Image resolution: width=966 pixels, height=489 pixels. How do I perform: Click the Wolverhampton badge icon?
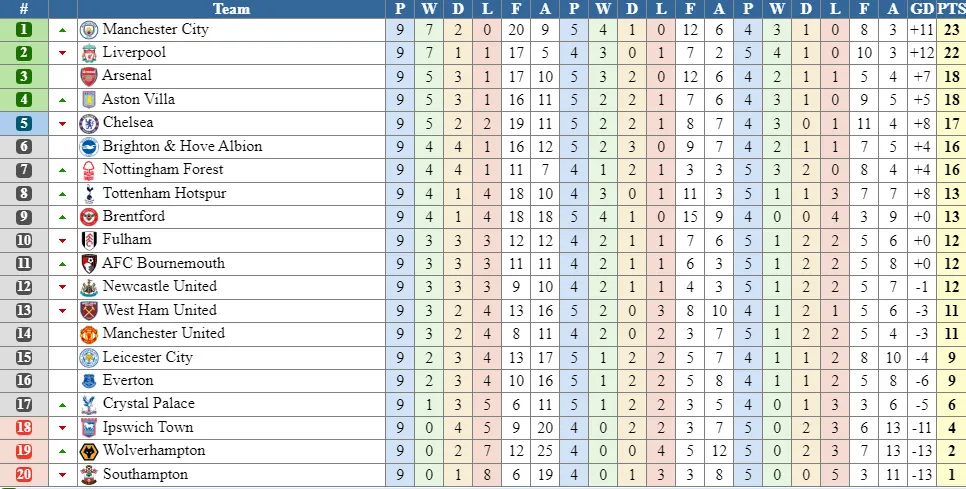89,451
